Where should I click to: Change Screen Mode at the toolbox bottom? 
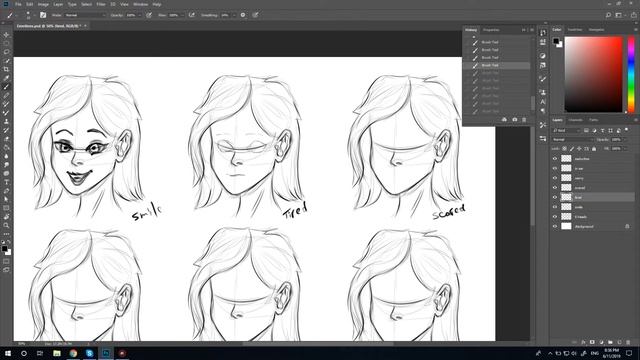coord(6,270)
